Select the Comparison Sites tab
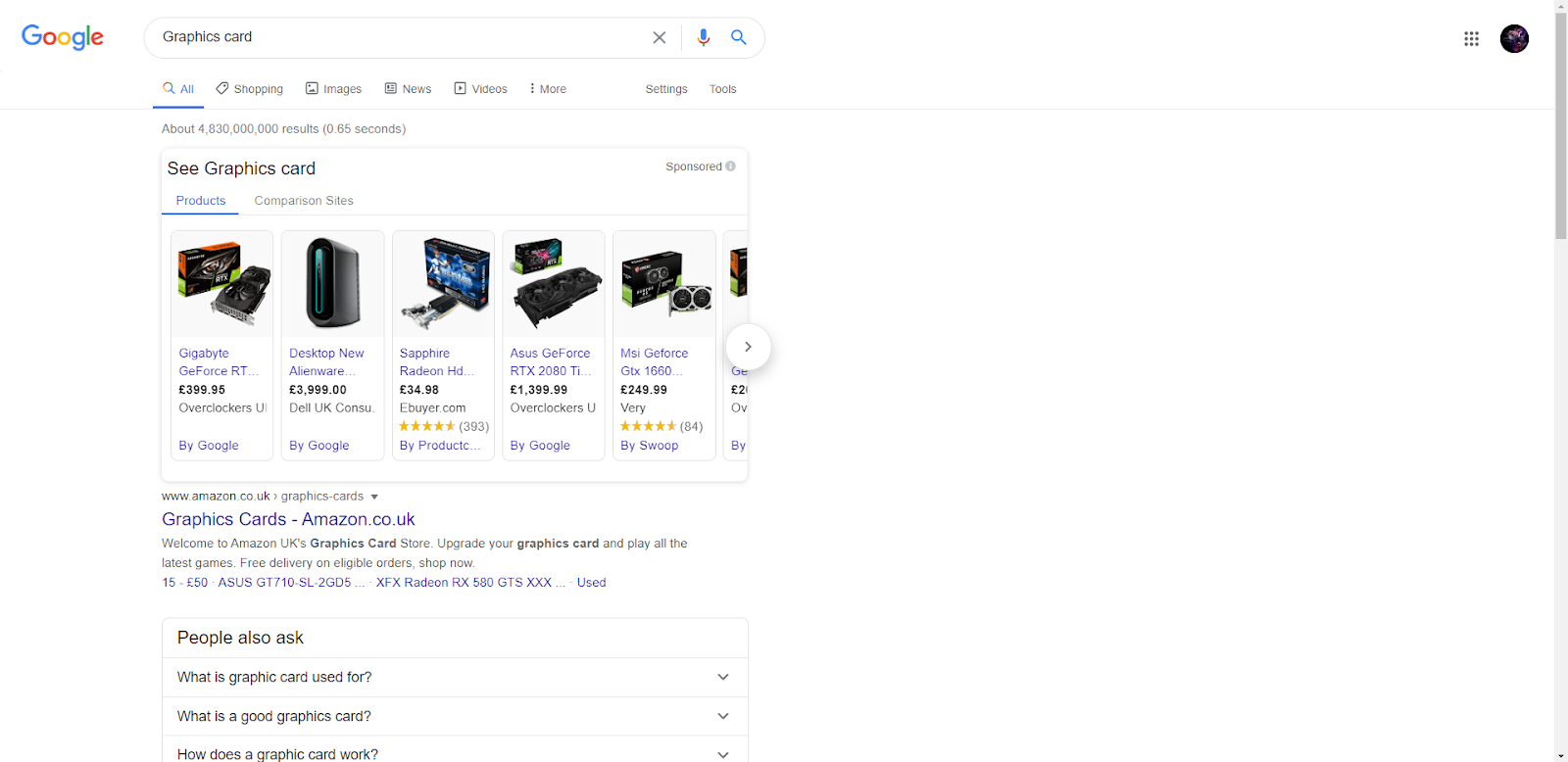This screenshot has width=1568, height=762. click(304, 201)
